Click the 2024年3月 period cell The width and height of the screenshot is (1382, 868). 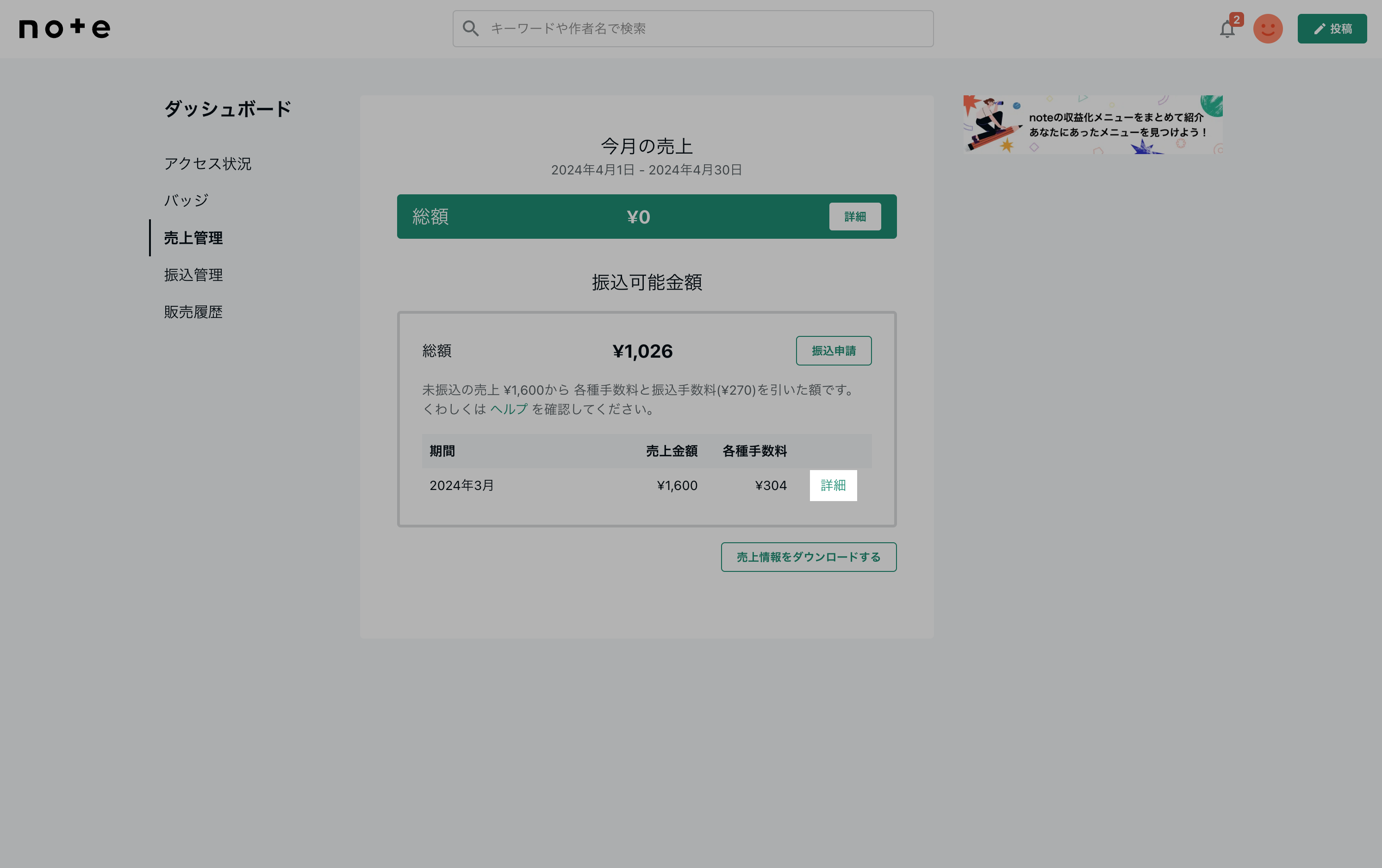pyautogui.click(x=461, y=485)
